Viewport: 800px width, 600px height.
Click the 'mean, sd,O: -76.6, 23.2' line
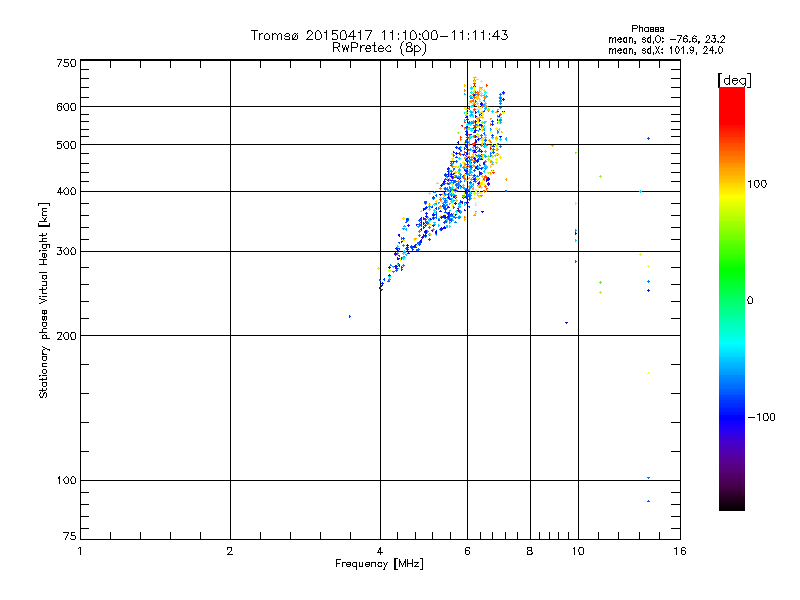[666, 39]
